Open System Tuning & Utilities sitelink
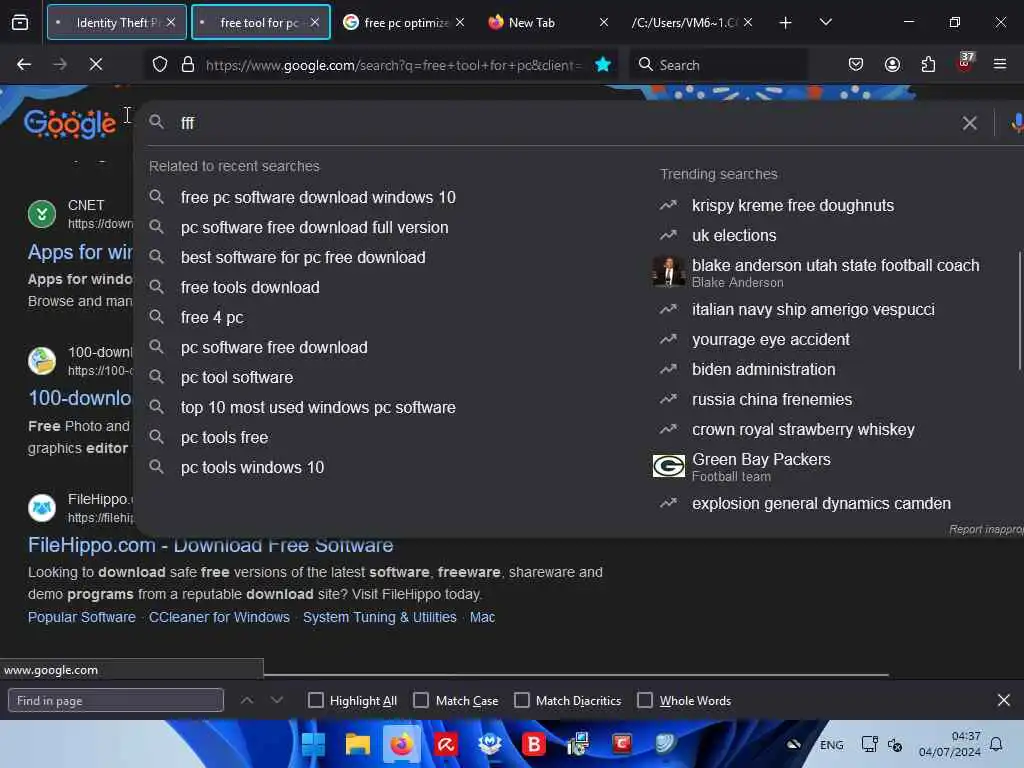The width and height of the screenshot is (1024, 768). [x=379, y=617]
